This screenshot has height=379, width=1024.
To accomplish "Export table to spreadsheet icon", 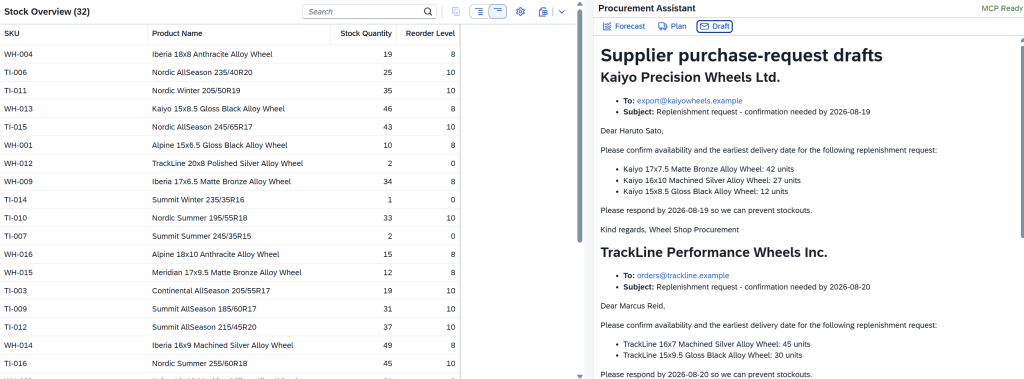I will coord(543,12).
